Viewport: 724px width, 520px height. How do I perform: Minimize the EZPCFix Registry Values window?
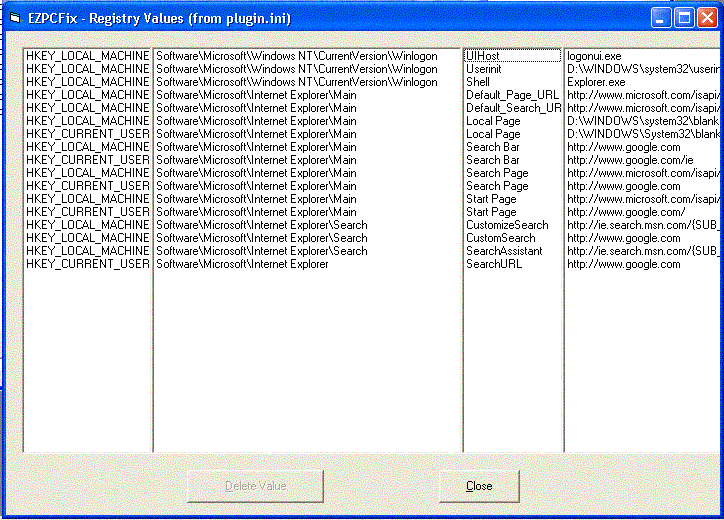coord(661,18)
